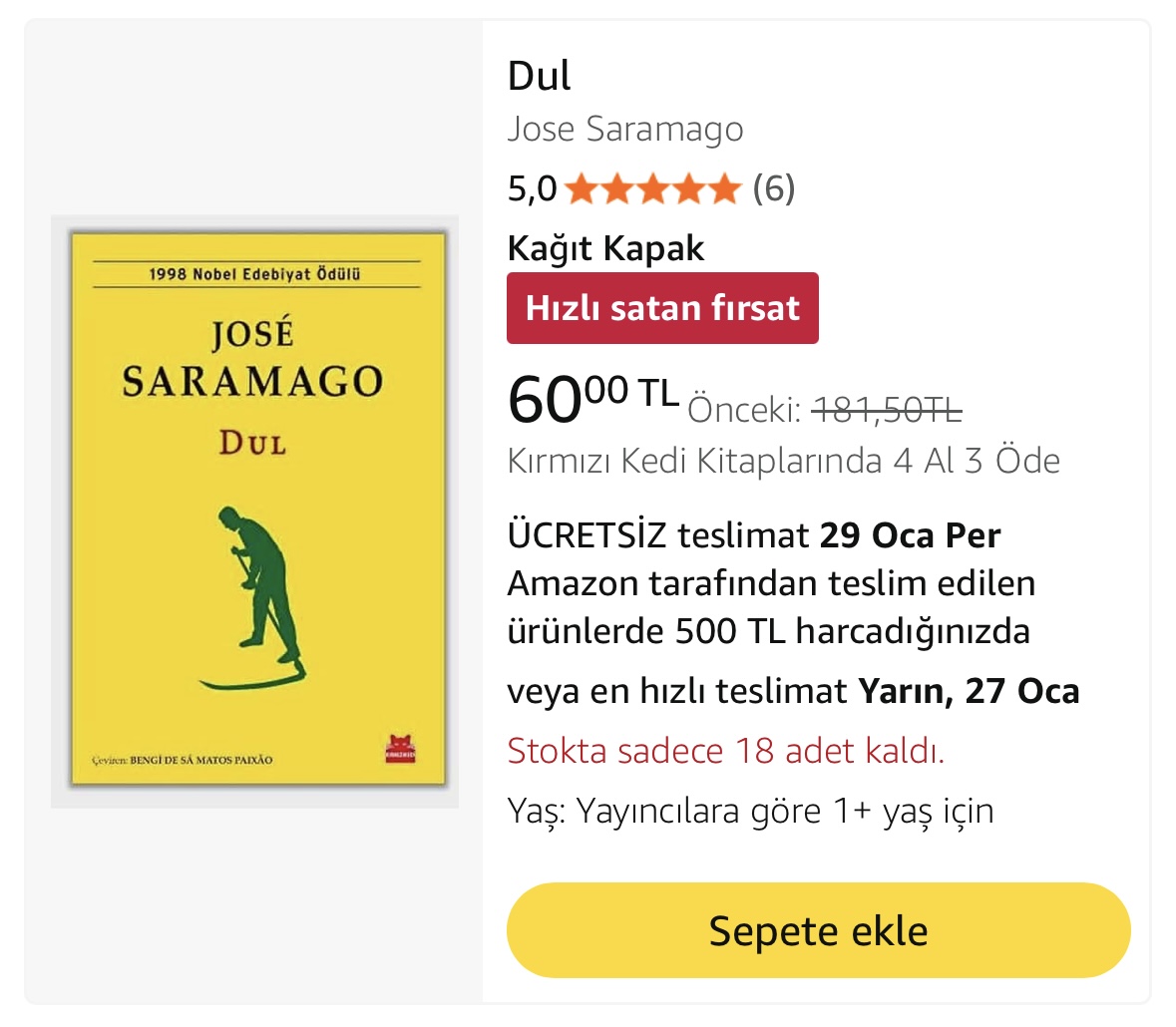The width and height of the screenshot is (1176, 1027).
Task: Open the Dul book cover thumbnail
Action: (x=255, y=512)
